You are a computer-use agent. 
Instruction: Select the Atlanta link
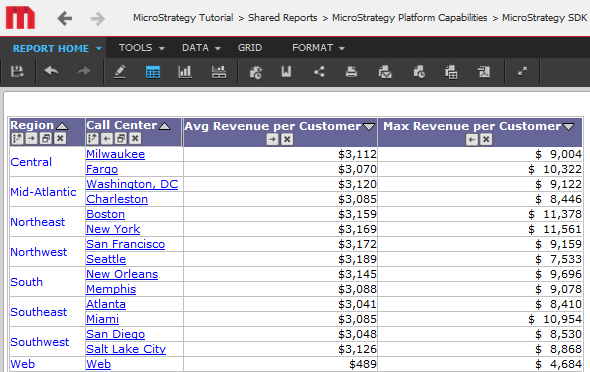point(106,304)
